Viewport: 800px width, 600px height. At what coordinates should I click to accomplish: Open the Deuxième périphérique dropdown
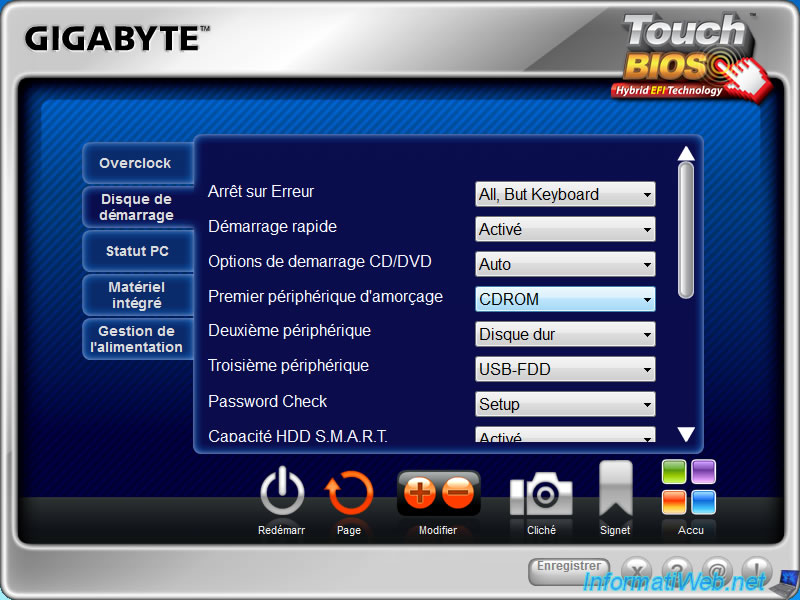tap(565, 334)
